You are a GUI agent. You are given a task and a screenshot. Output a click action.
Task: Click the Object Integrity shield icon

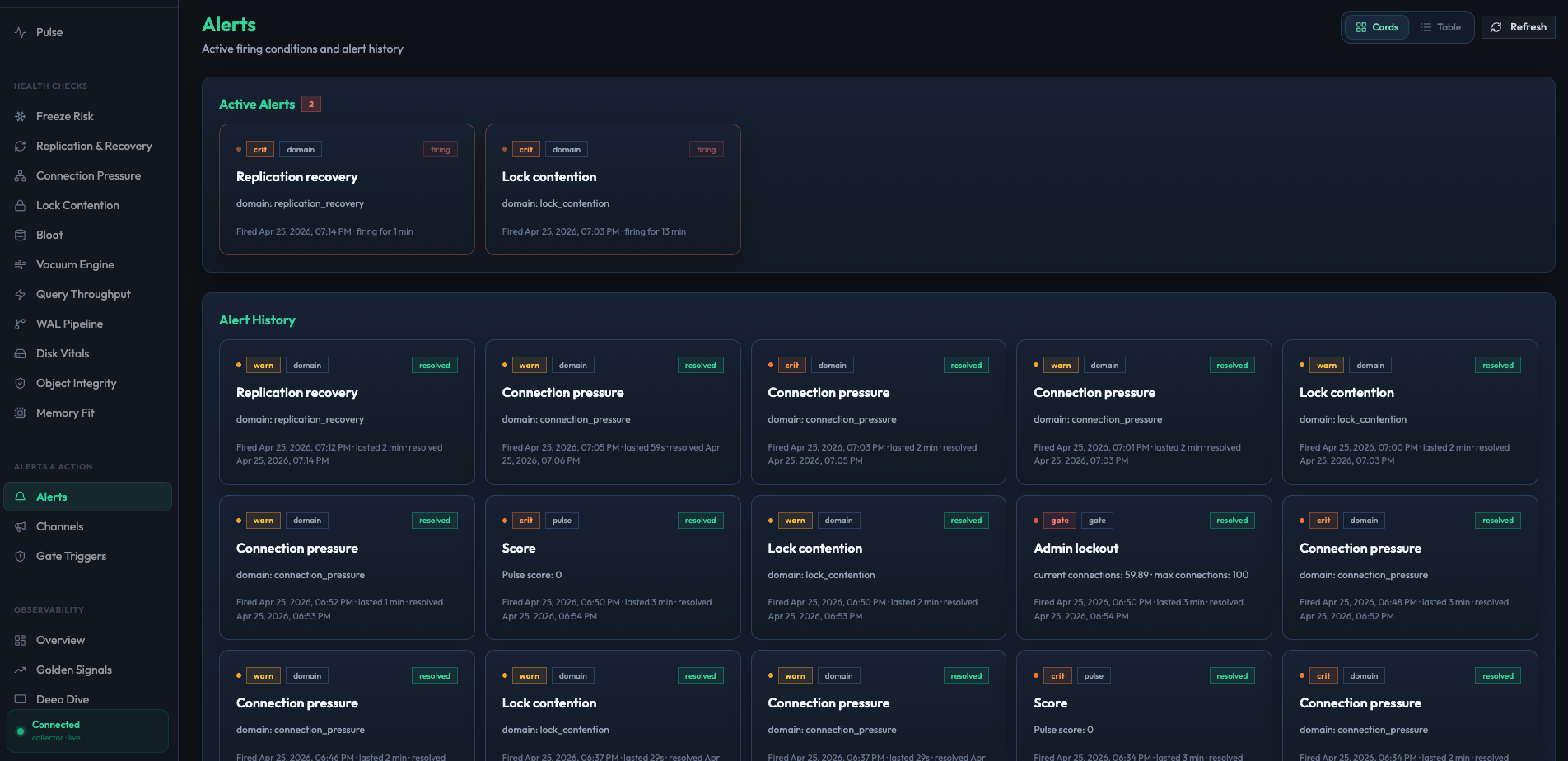pyautogui.click(x=21, y=383)
